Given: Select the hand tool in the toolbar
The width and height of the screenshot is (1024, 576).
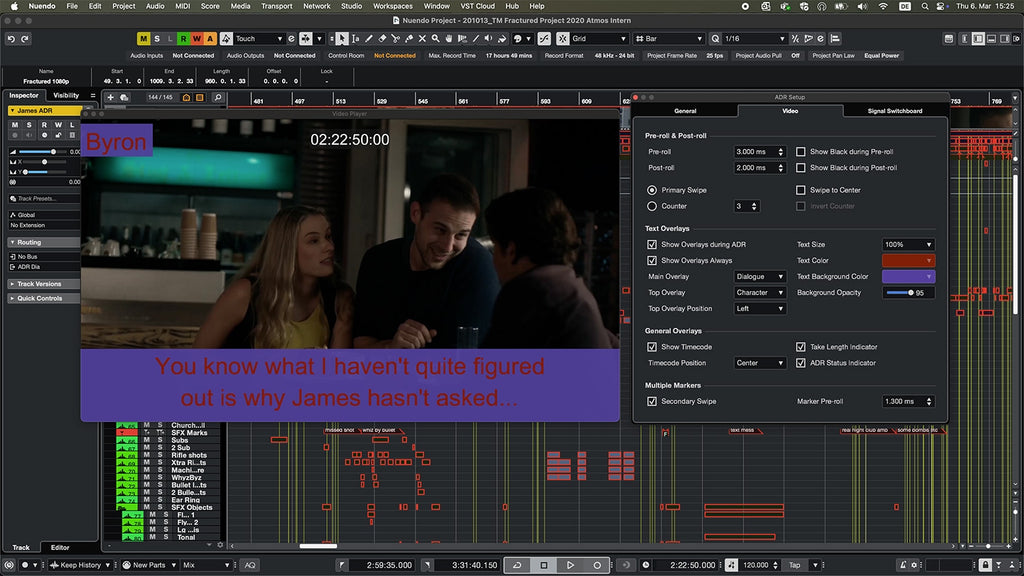Looking at the screenshot, I should [449, 39].
